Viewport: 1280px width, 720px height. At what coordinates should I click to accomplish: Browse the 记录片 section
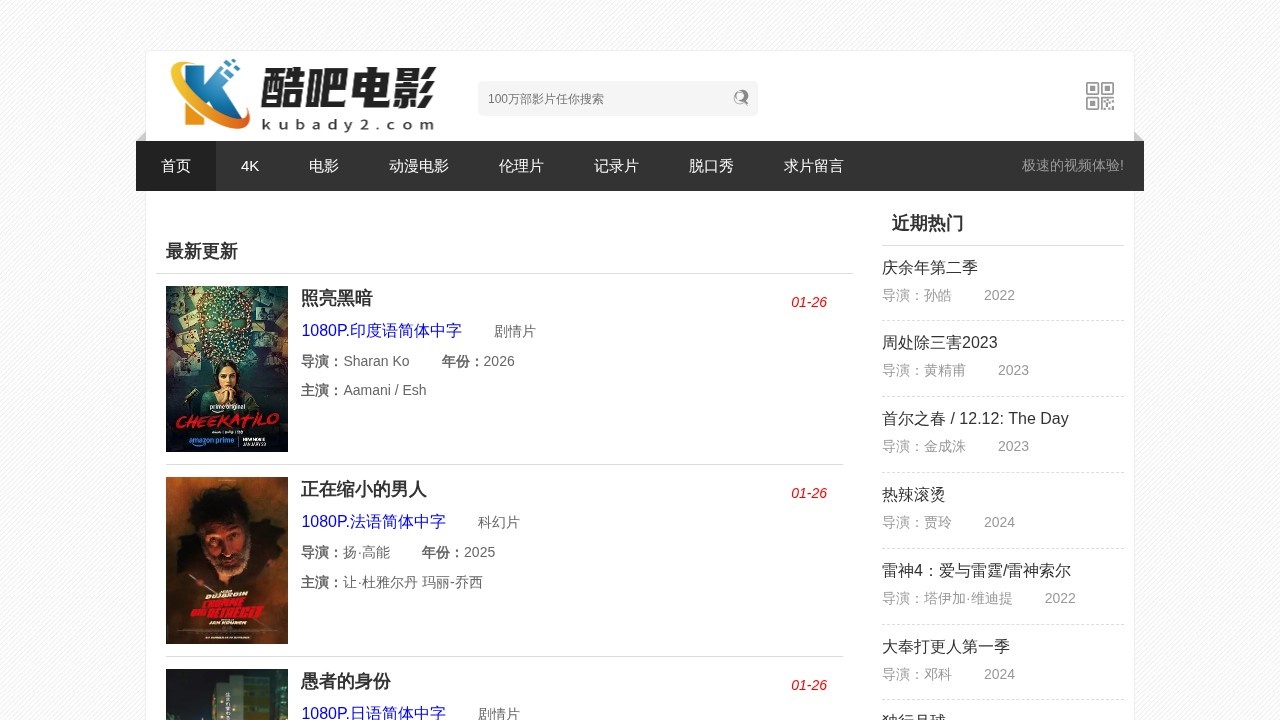(617, 166)
